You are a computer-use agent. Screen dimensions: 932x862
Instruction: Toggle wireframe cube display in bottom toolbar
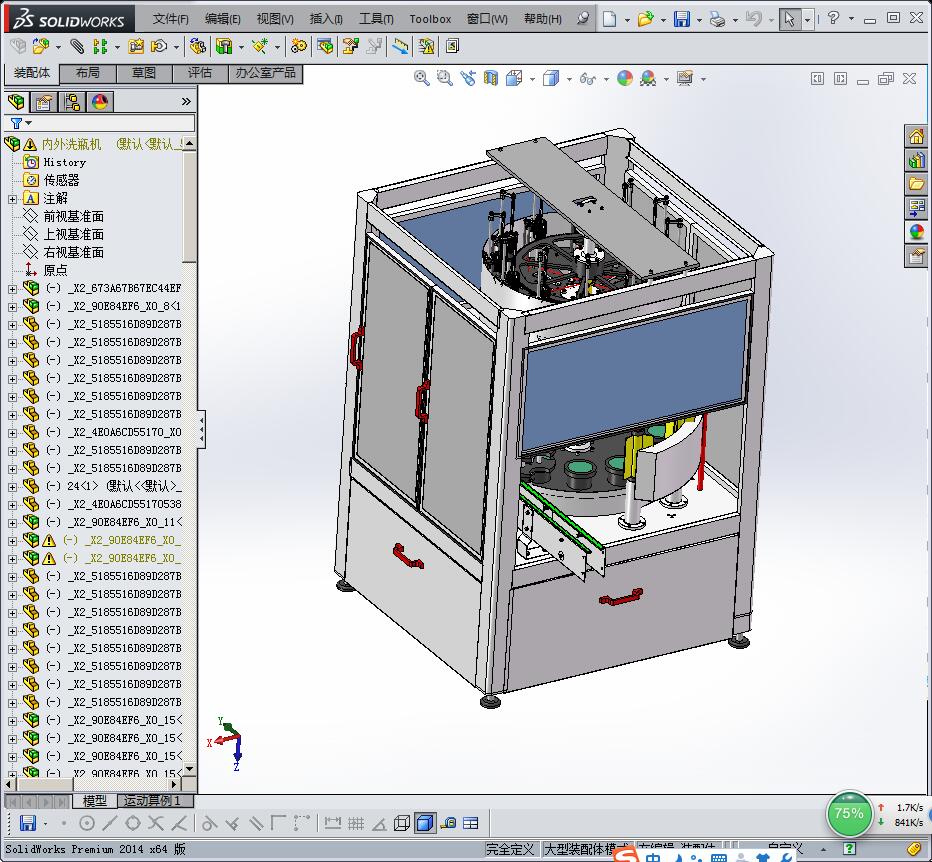point(402,823)
